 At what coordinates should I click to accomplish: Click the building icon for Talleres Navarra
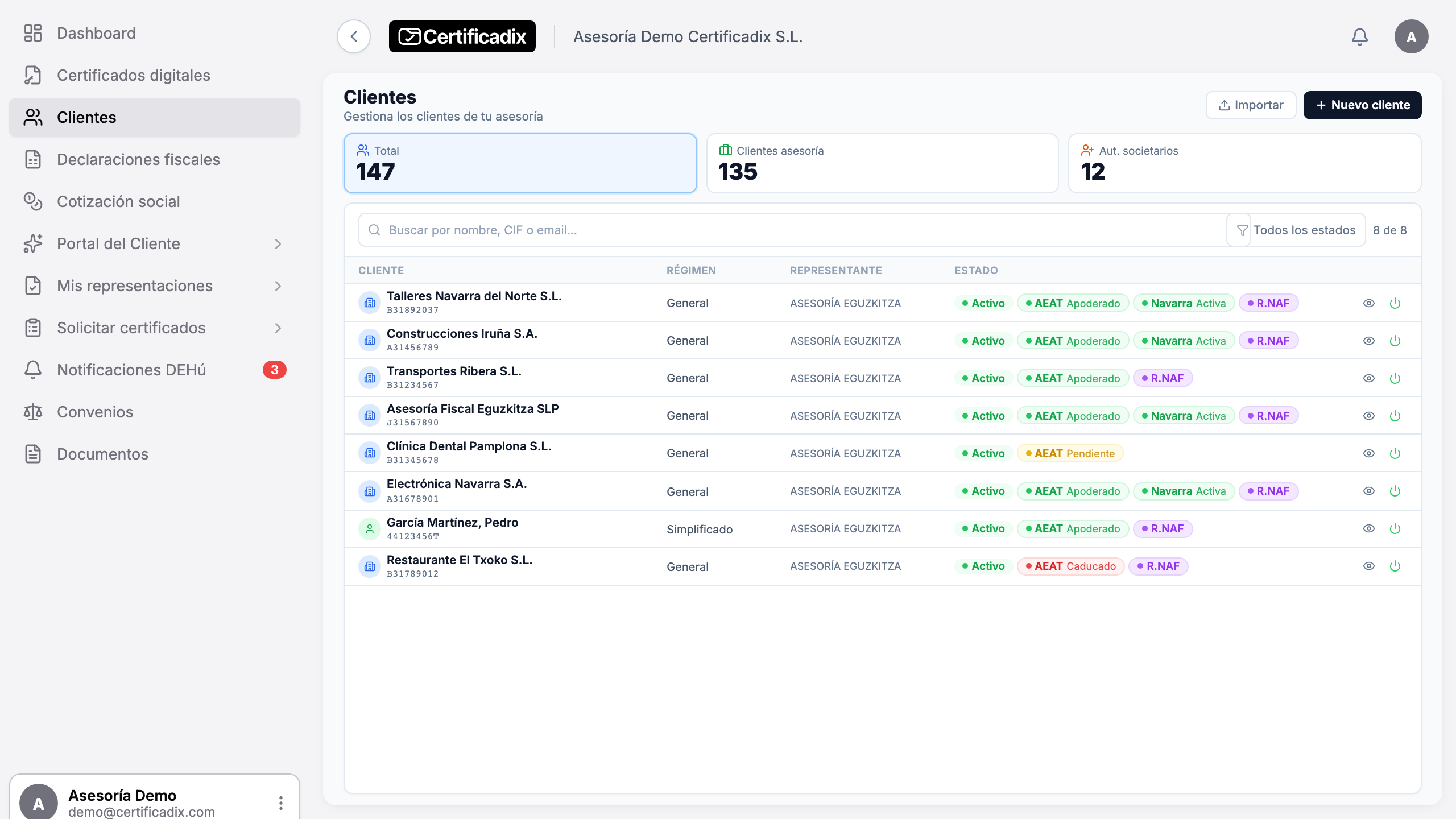pos(370,303)
